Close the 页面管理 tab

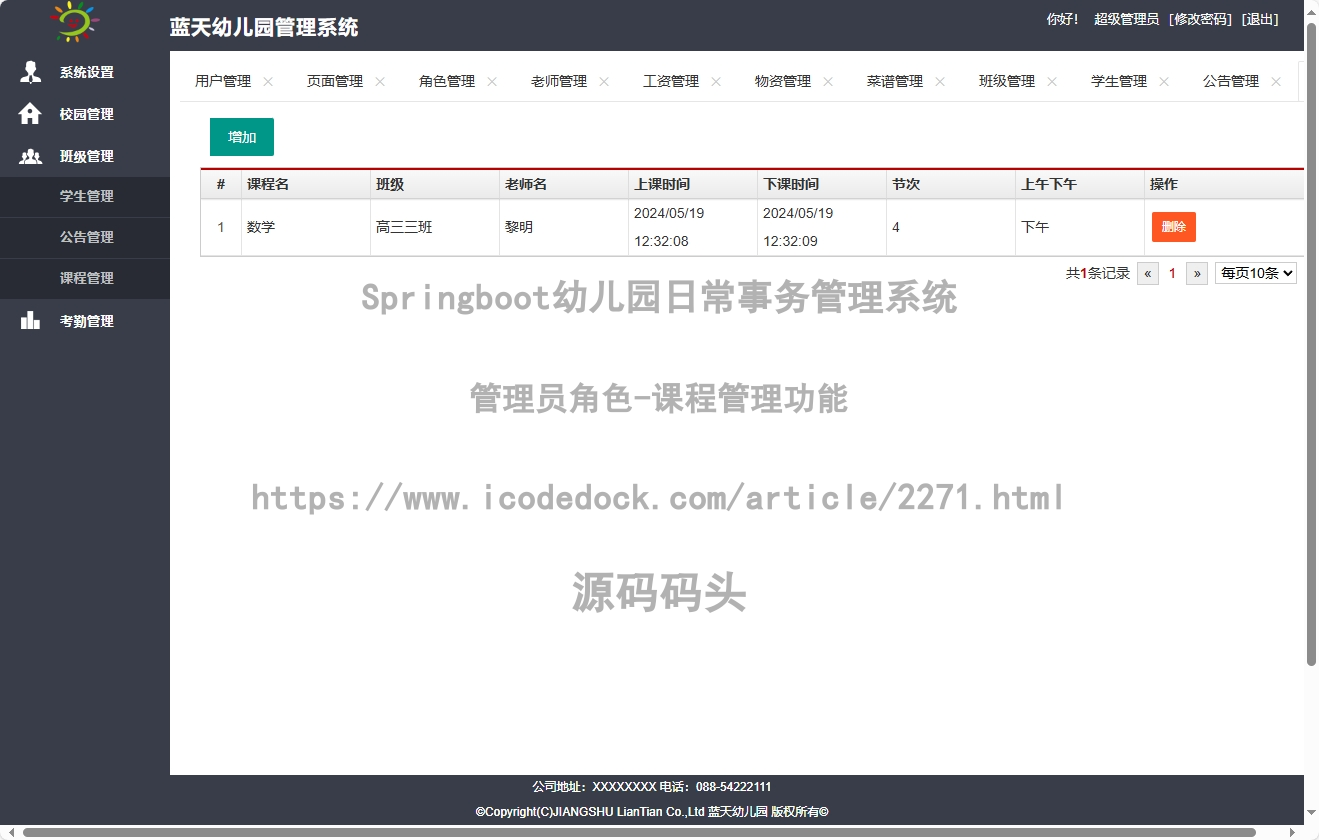coord(380,82)
